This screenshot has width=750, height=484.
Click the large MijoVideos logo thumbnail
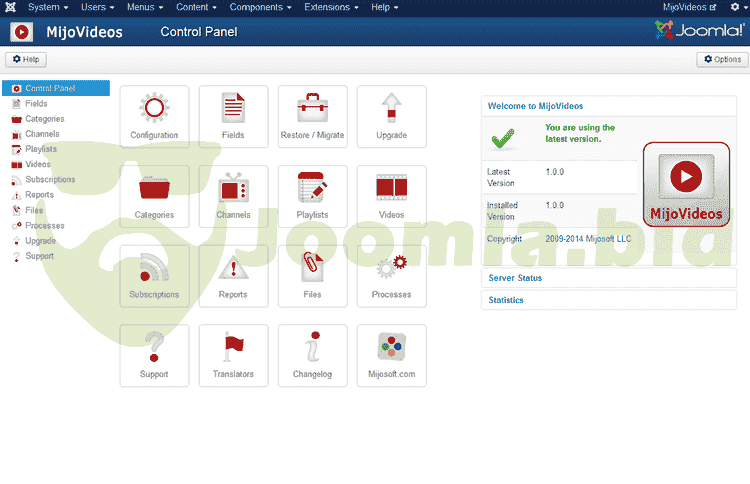pyautogui.click(x=685, y=185)
